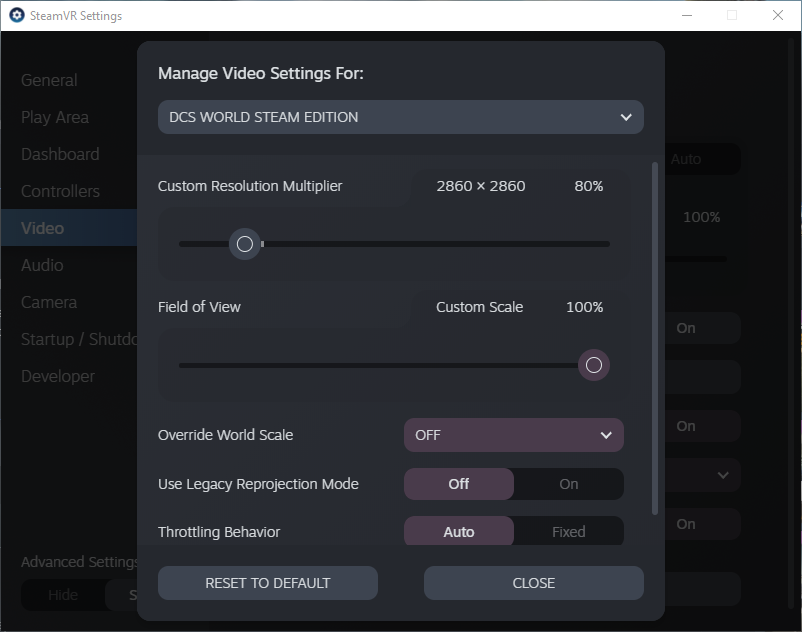Click the dialog's vertical scrollbar
This screenshot has width=802, height=632.
[655, 338]
